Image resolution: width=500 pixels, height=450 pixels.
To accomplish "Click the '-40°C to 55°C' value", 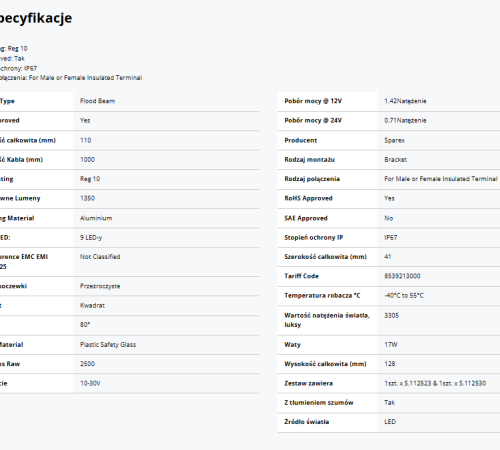I will pyautogui.click(x=404, y=296).
